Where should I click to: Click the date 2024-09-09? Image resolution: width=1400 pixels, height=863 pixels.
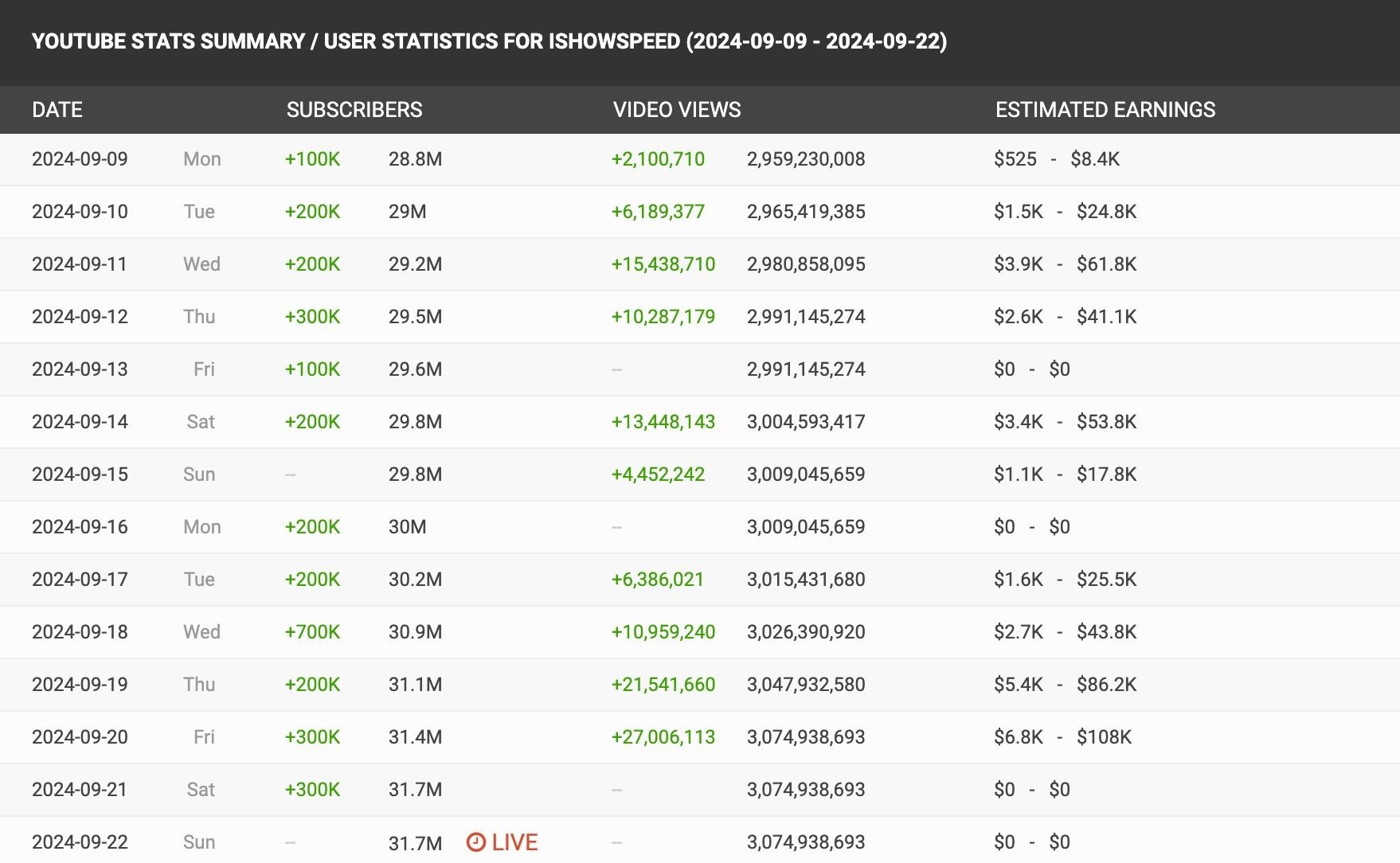pos(80,159)
